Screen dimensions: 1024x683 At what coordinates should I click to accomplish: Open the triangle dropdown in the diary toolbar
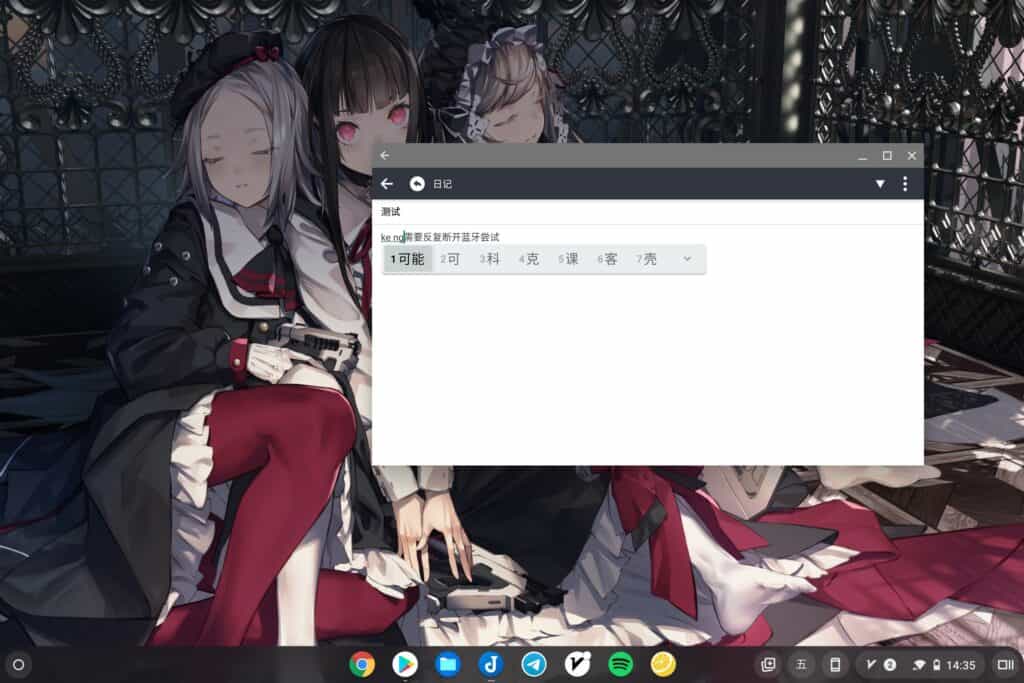[x=880, y=184]
